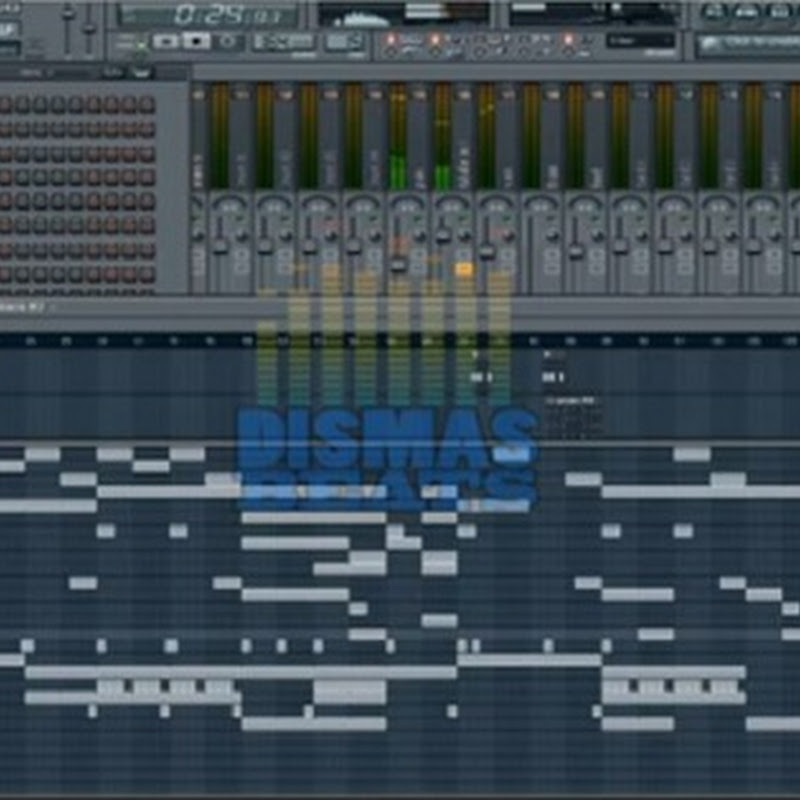Click the song time display showing 0:25
The width and height of the screenshot is (800, 800).
click(207, 15)
